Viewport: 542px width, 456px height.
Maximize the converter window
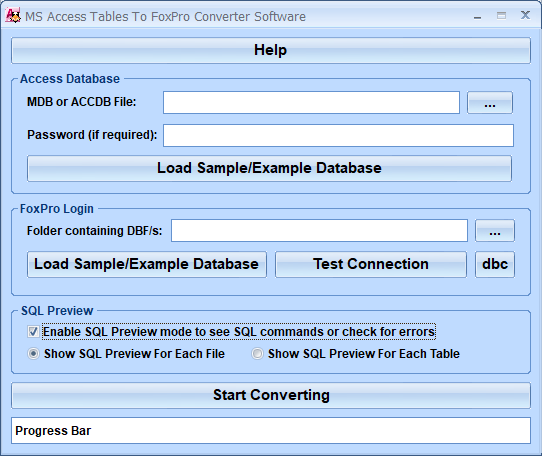pyautogui.click(x=501, y=16)
